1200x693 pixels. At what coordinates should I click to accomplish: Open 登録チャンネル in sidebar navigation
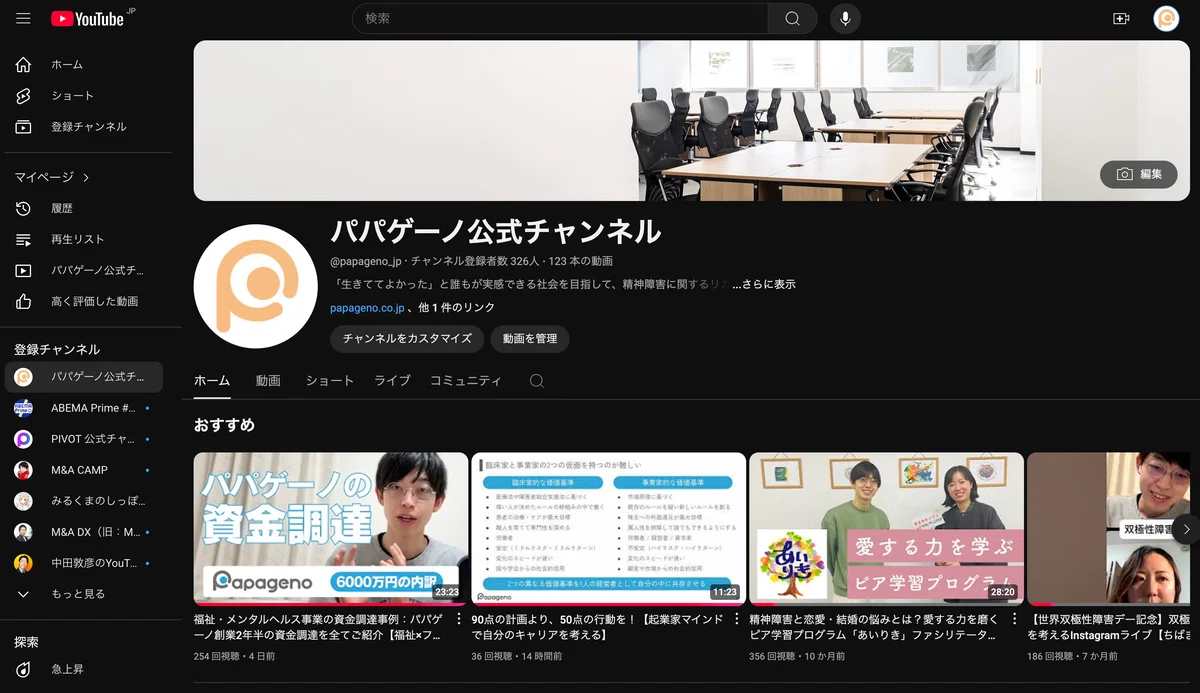(x=83, y=127)
